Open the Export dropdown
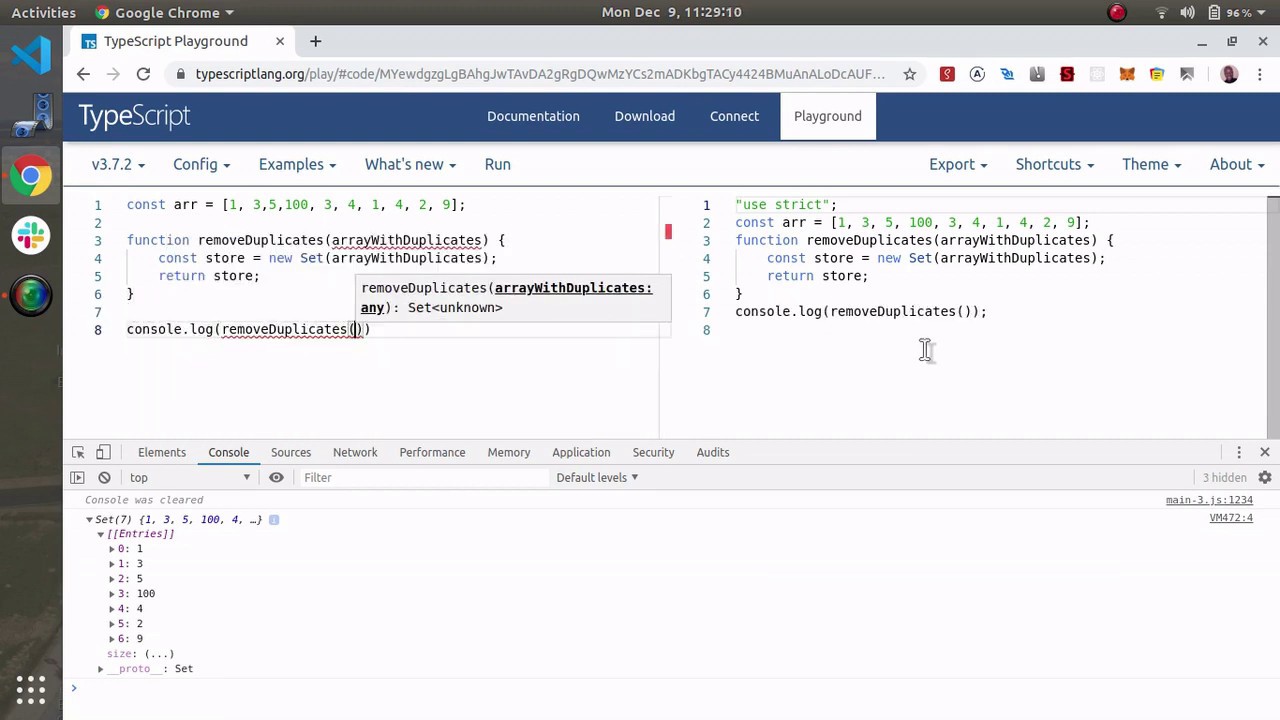 point(958,164)
